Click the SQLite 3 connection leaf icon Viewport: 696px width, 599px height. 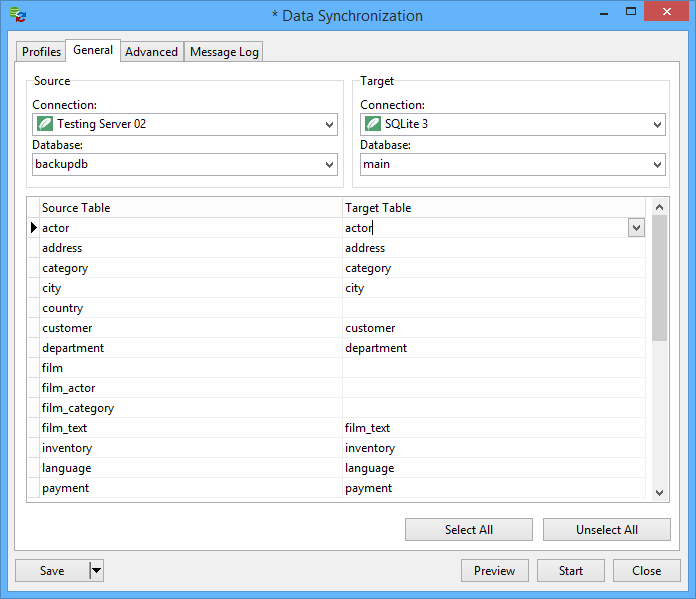(x=373, y=123)
